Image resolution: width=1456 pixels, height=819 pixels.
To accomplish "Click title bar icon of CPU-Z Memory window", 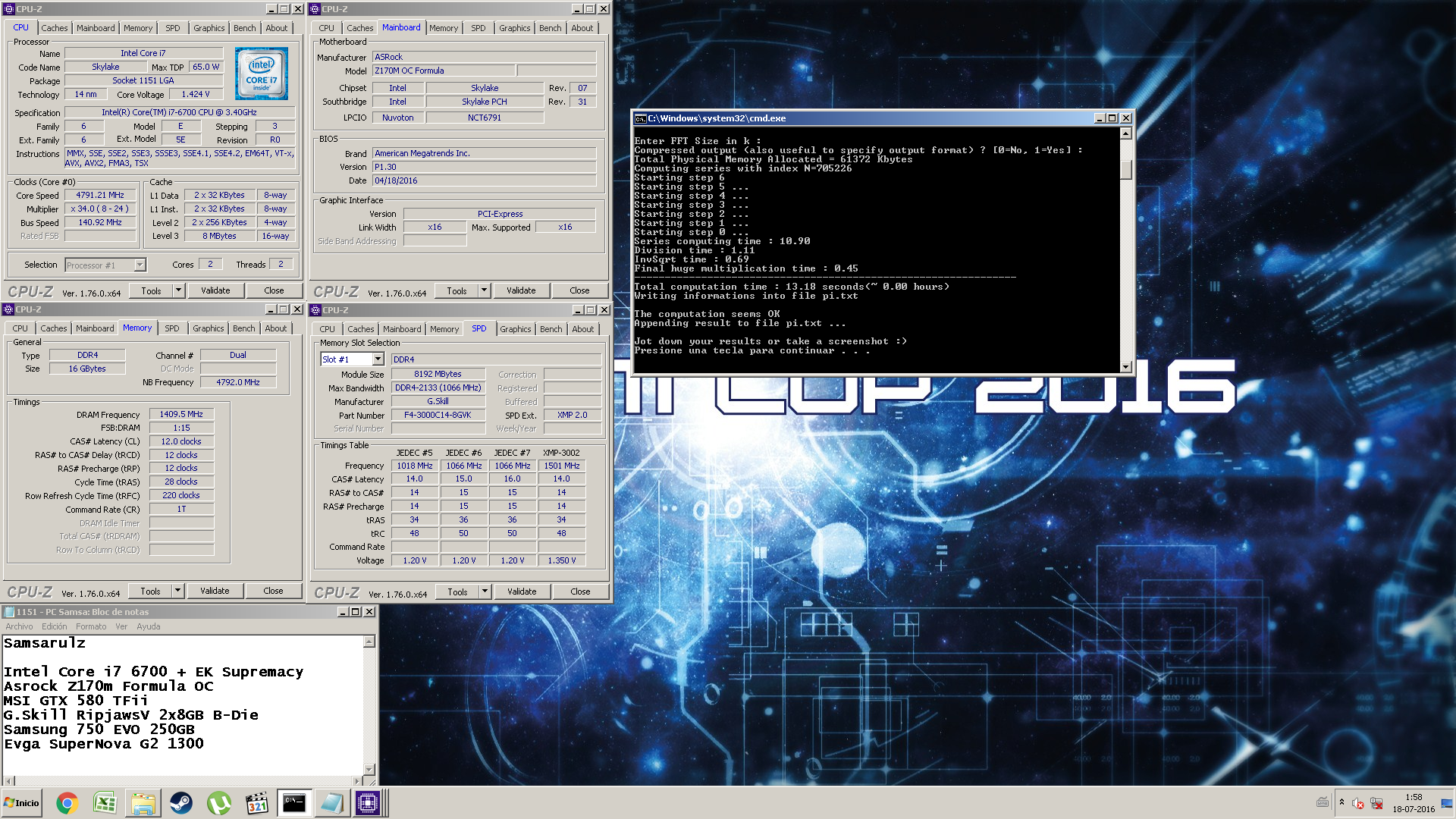I will 8,309.
